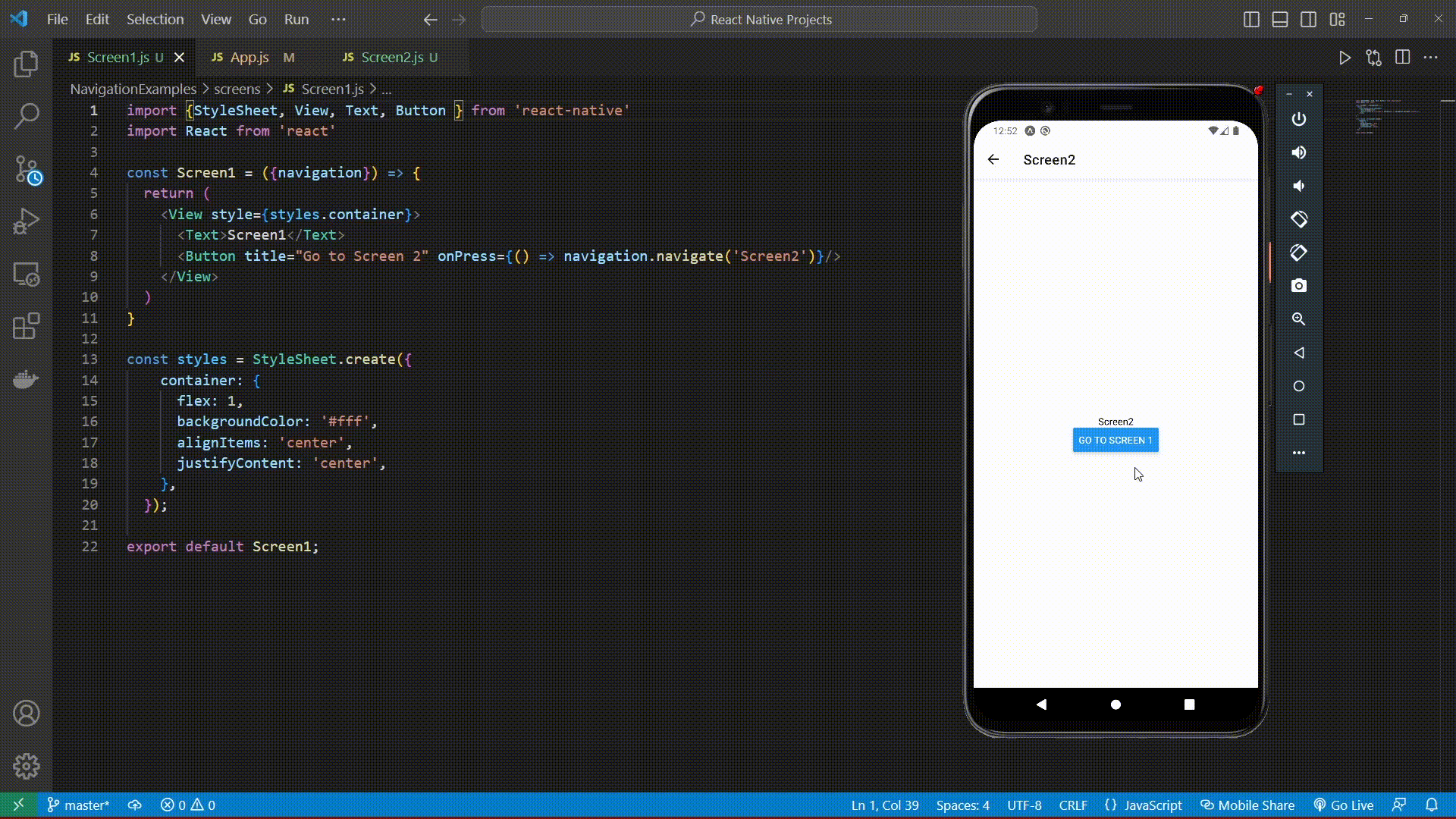Toggle the secondary side bar layout icon
This screenshot has width=1456, height=819.
pos(1308,20)
